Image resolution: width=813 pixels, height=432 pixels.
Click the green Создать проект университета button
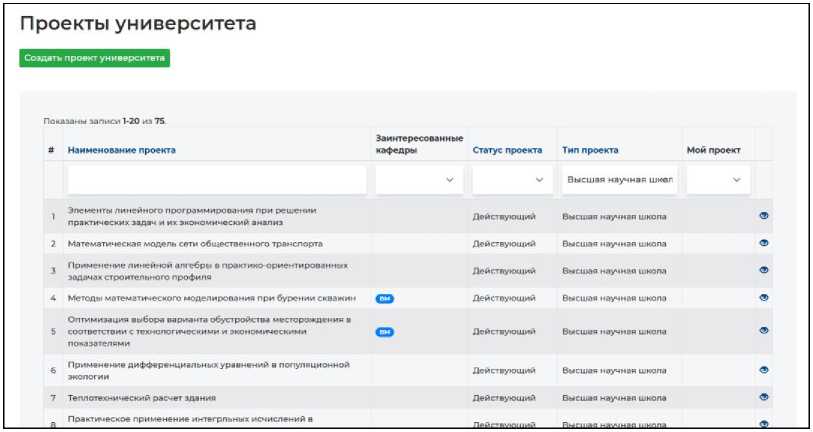tap(94, 58)
